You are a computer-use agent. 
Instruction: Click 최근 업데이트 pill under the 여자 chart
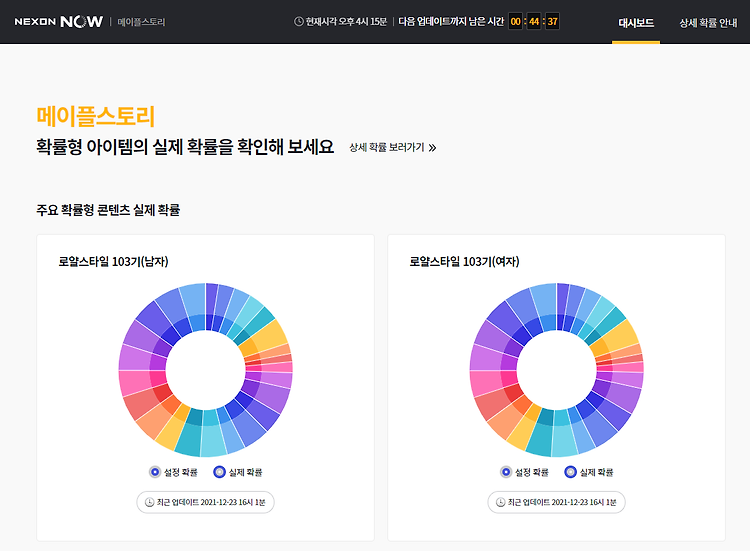pos(557,502)
